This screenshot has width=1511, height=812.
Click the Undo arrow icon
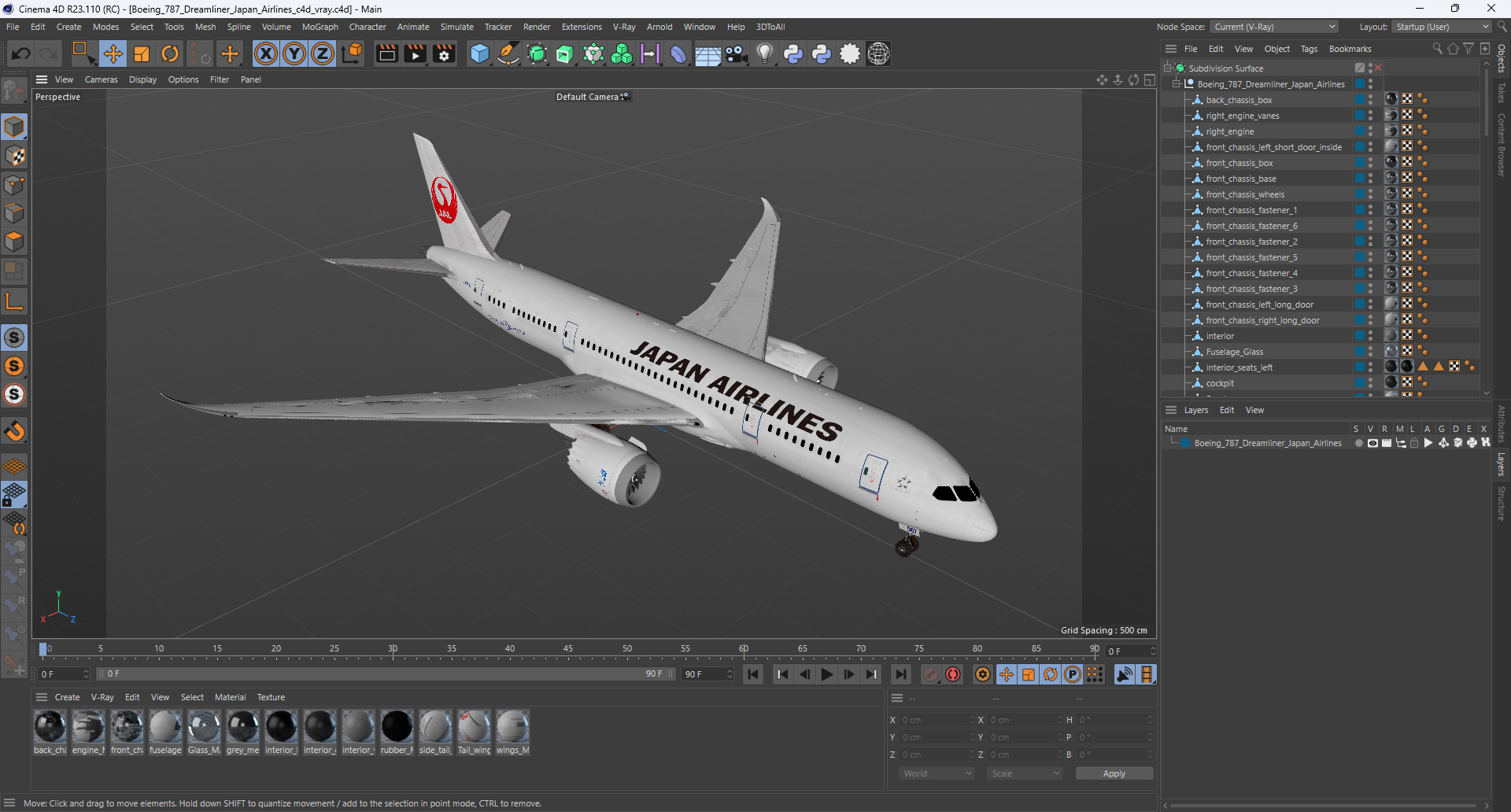click(x=21, y=54)
